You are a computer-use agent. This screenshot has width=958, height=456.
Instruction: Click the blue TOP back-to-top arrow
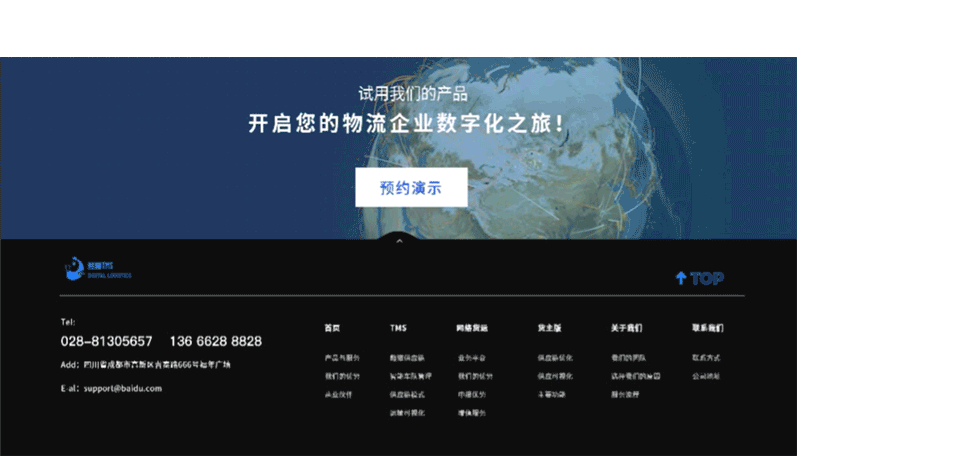700,279
